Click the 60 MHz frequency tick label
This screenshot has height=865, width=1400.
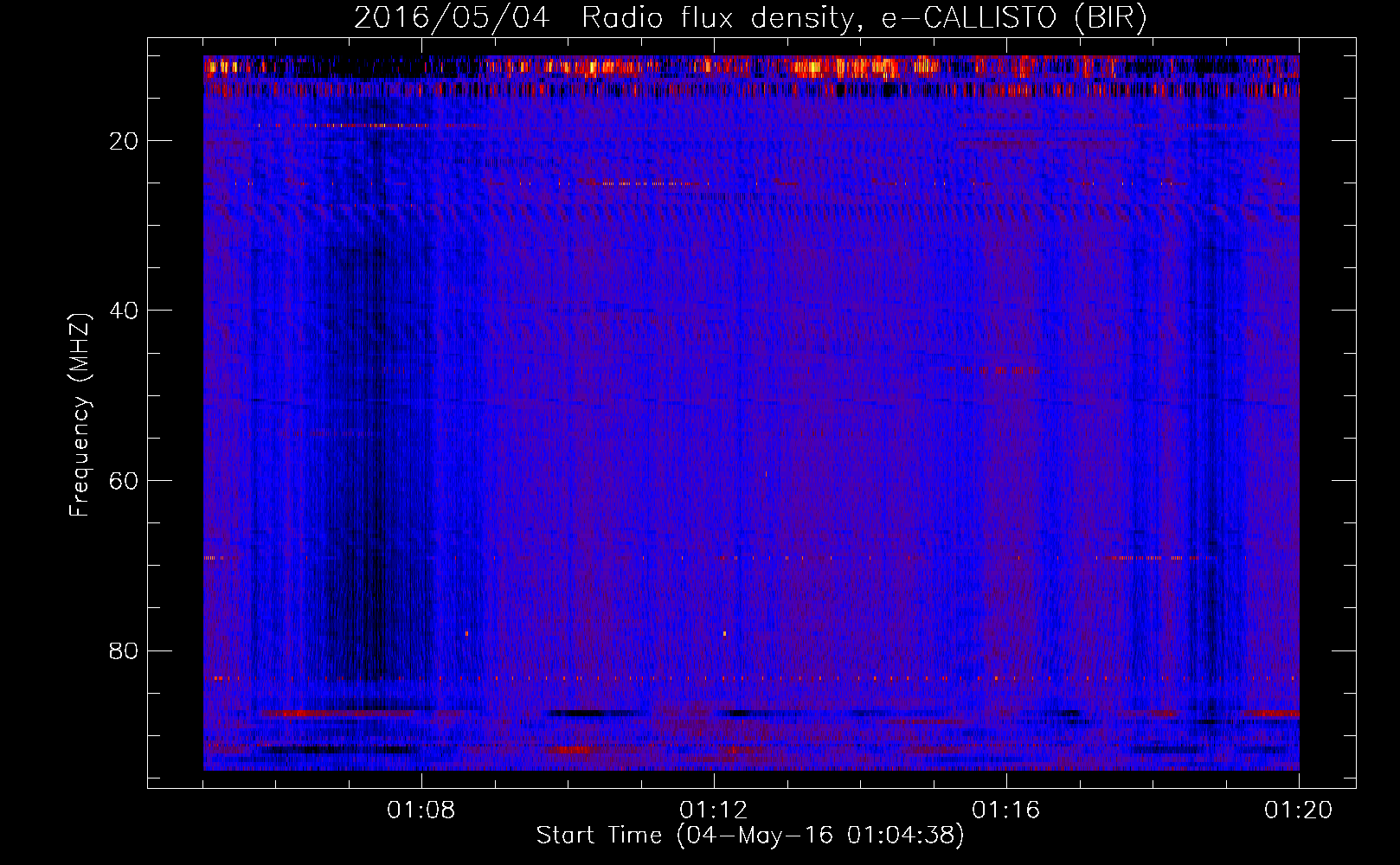[x=125, y=481]
